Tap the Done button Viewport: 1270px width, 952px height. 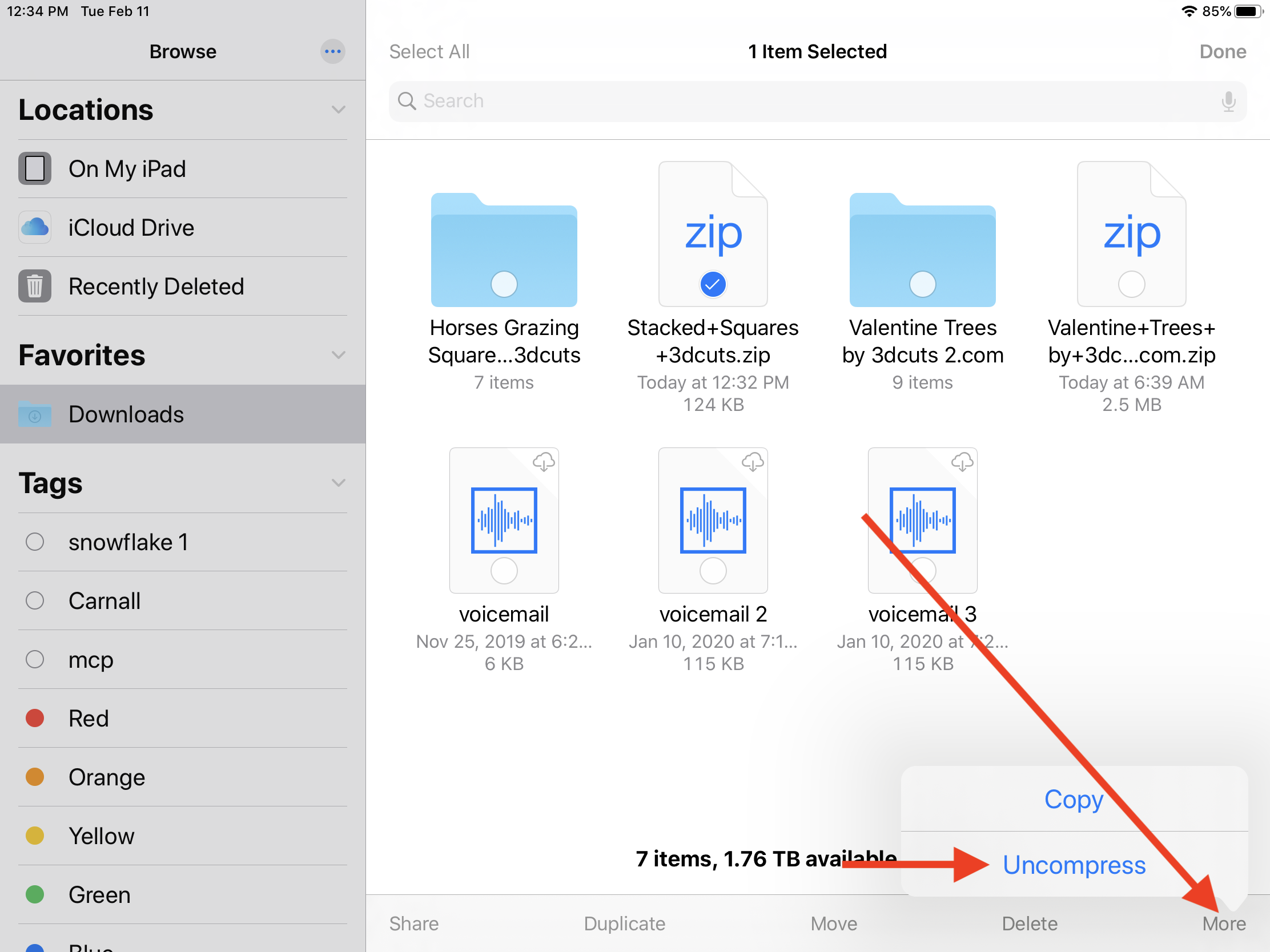click(1223, 51)
